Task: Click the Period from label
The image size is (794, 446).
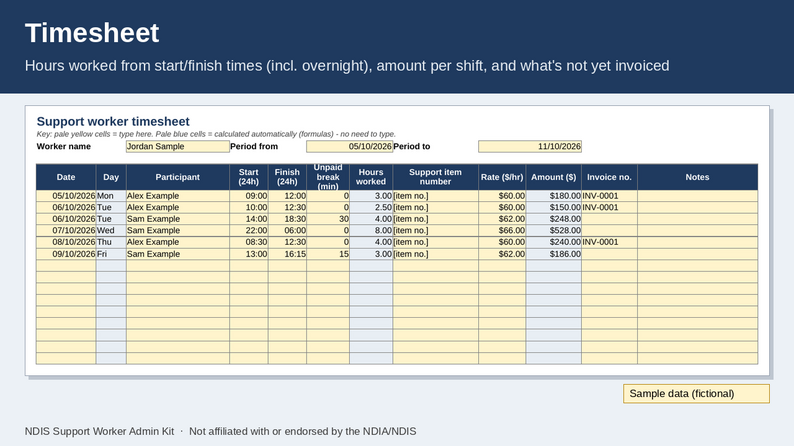Action: (254, 146)
